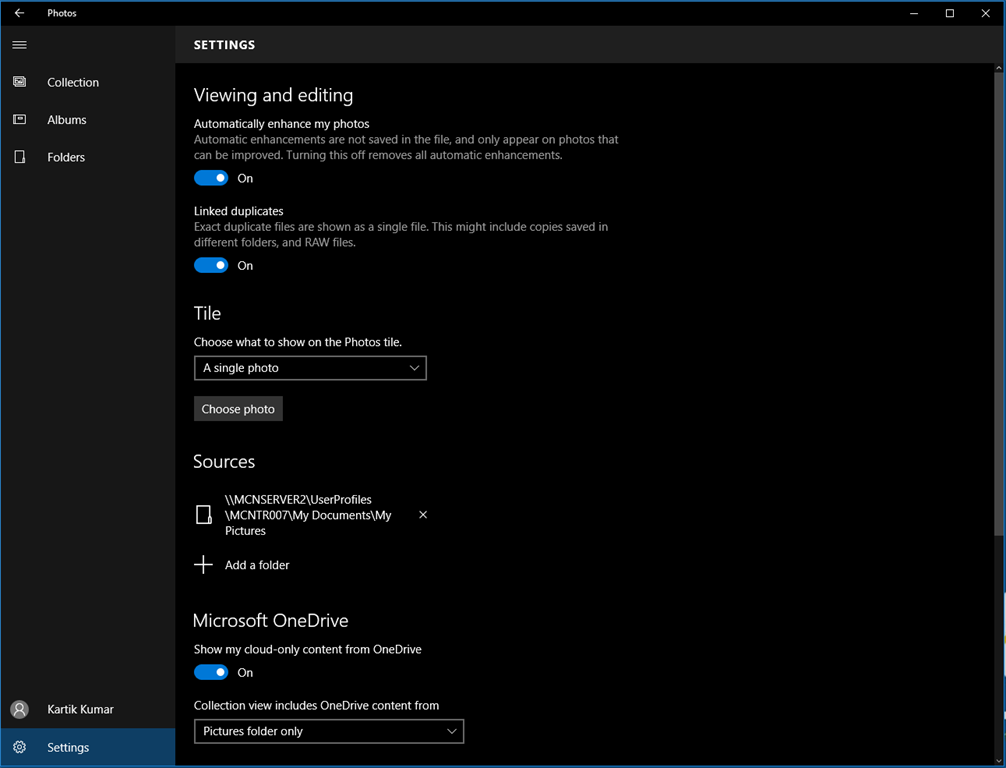This screenshot has width=1006, height=768.
Task: Turn off Linked duplicates toggle
Action: (x=211, y=265)
